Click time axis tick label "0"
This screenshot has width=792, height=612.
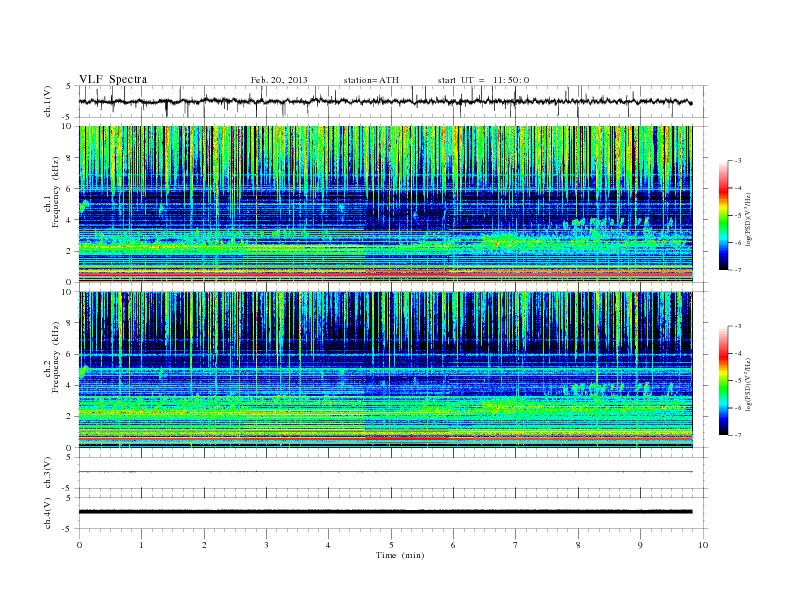[x=79, y=545]
